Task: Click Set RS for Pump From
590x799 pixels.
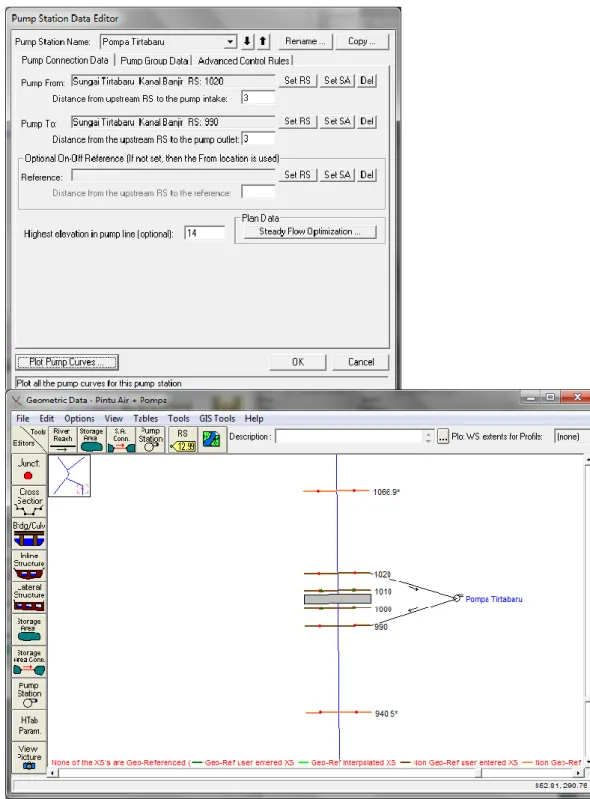Action: (x=297, y=81)
